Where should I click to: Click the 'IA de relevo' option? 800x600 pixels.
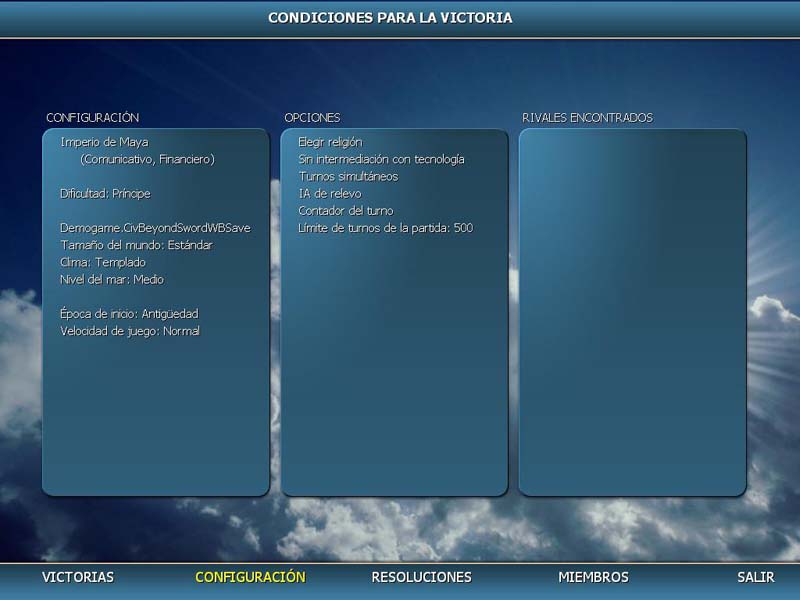coord(330,194)
